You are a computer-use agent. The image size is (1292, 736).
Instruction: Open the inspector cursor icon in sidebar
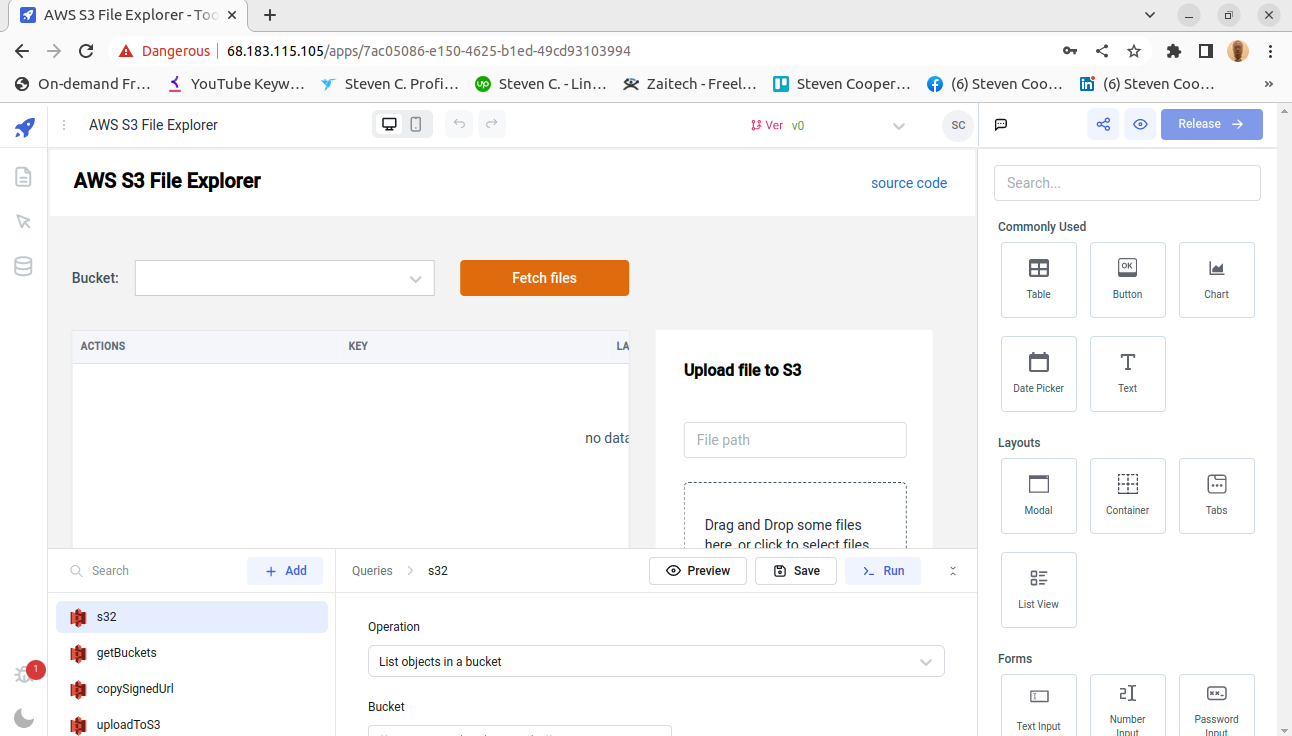(x=24, y=221)
